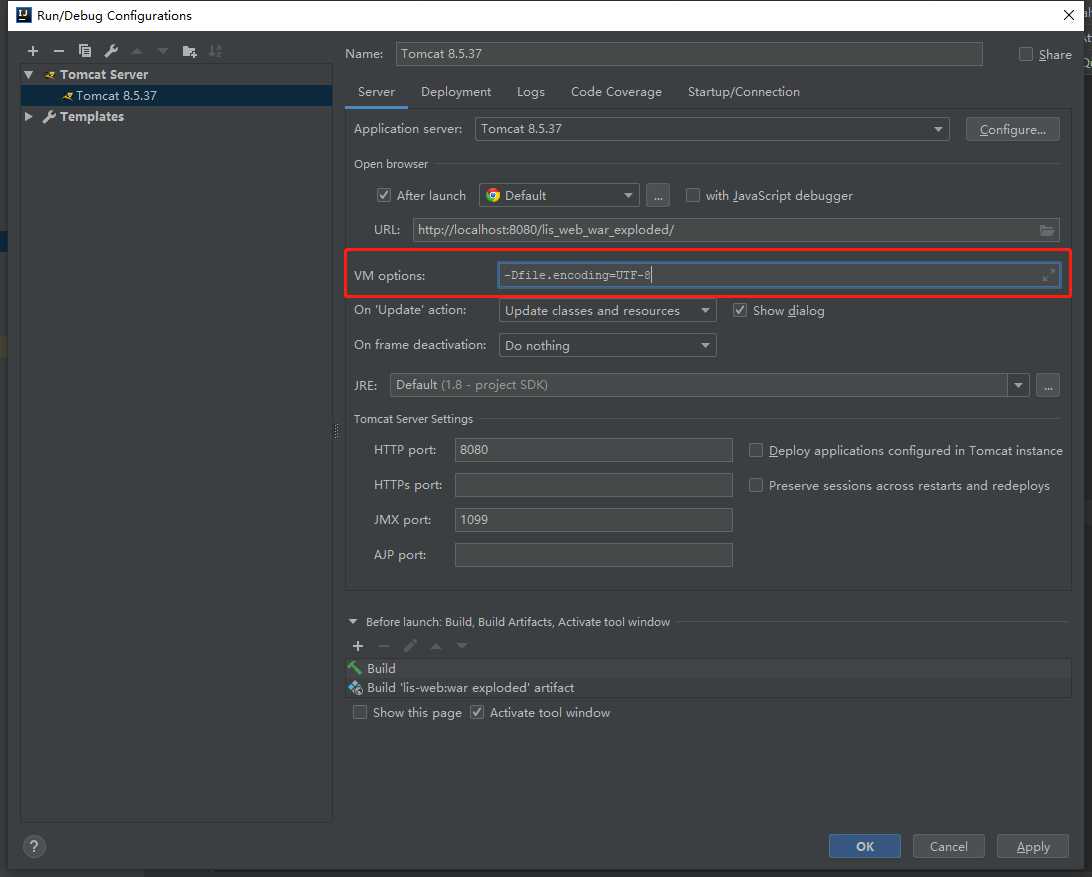1092x877 pixels.
Task: Click the JMX port field
Action: [x=593, y=520]
